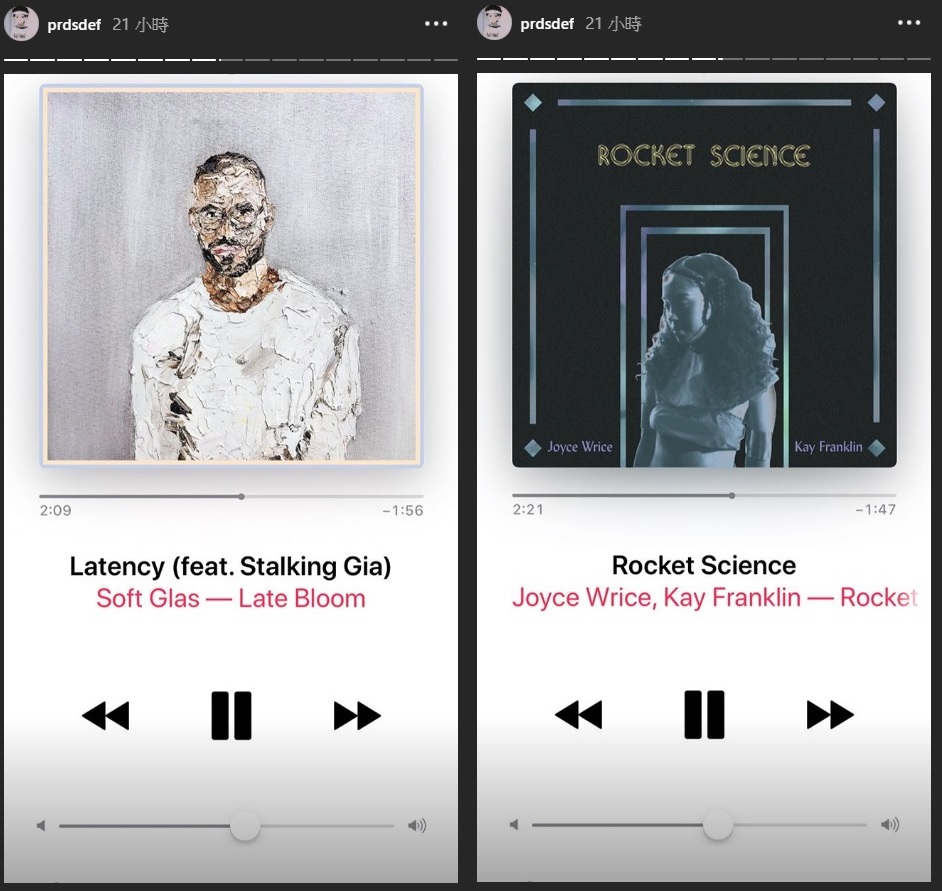
Task: Click the right story's prdsdef profile avatar
Action: coord(494,23)
